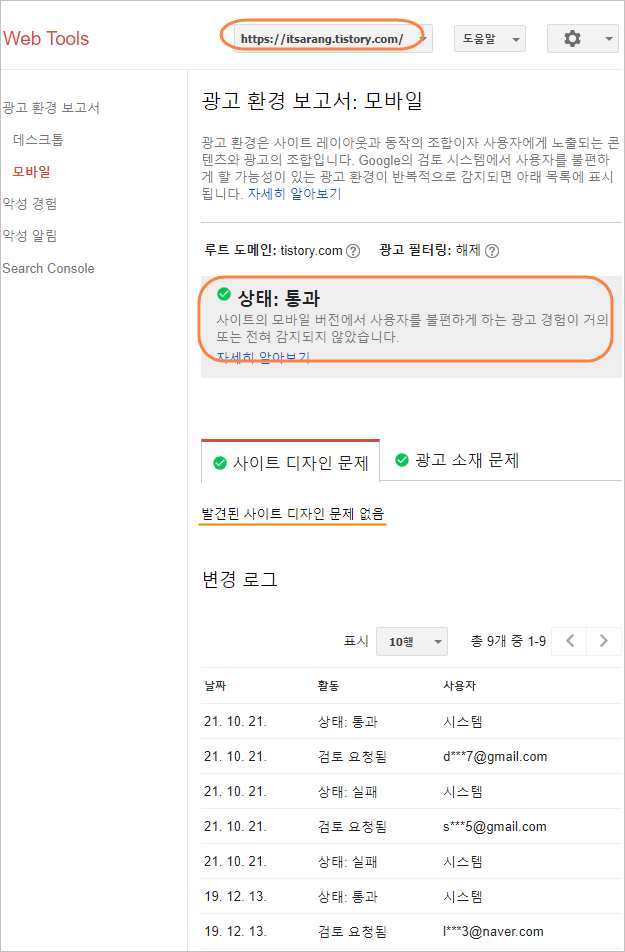Click the 발견된 사이트 디자인 문제 없음 text
625x952 pixels.
pyautogui.click(x=293, y=514)
